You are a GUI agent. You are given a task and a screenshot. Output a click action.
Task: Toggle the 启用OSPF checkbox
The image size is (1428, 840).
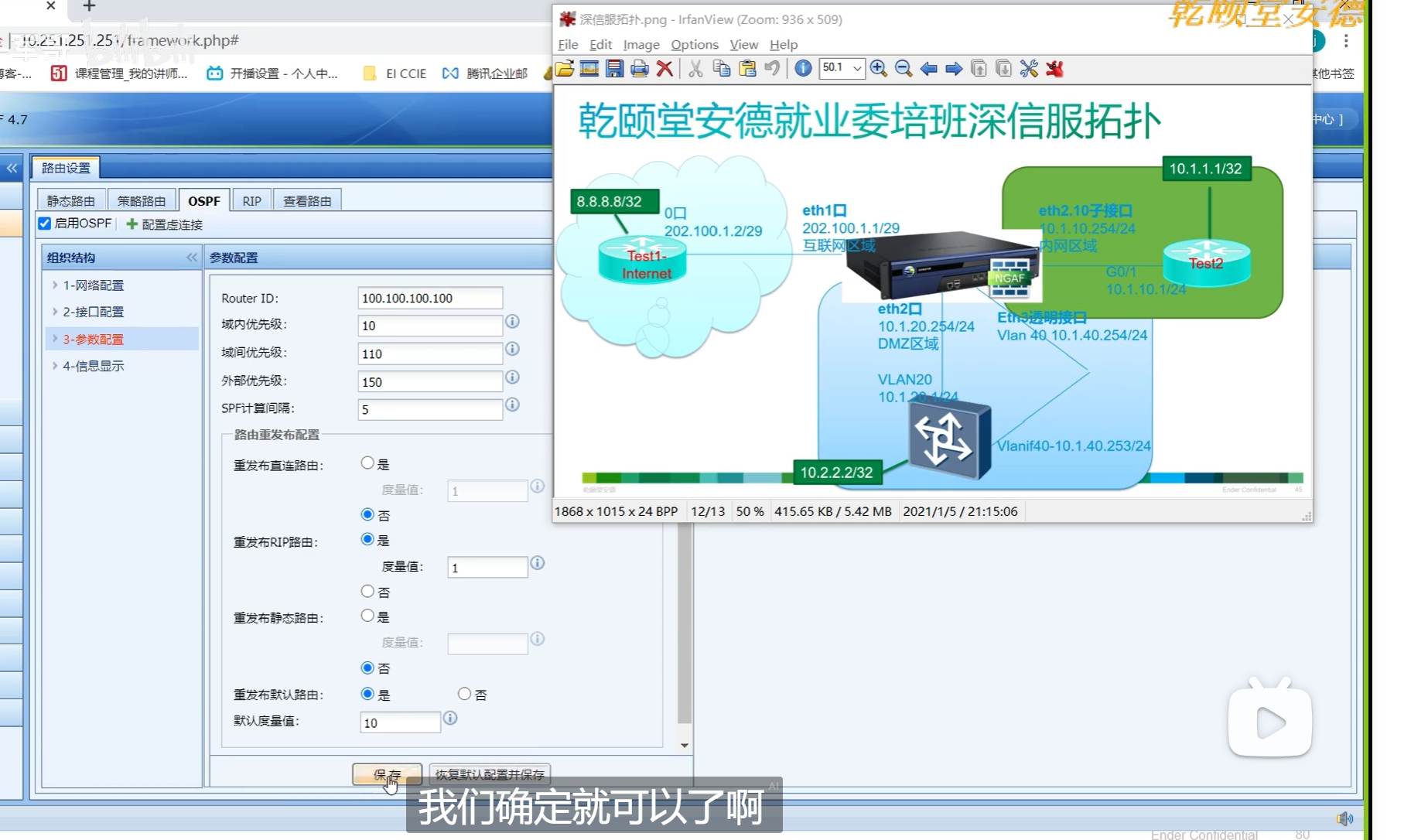(x=45, y=224)
